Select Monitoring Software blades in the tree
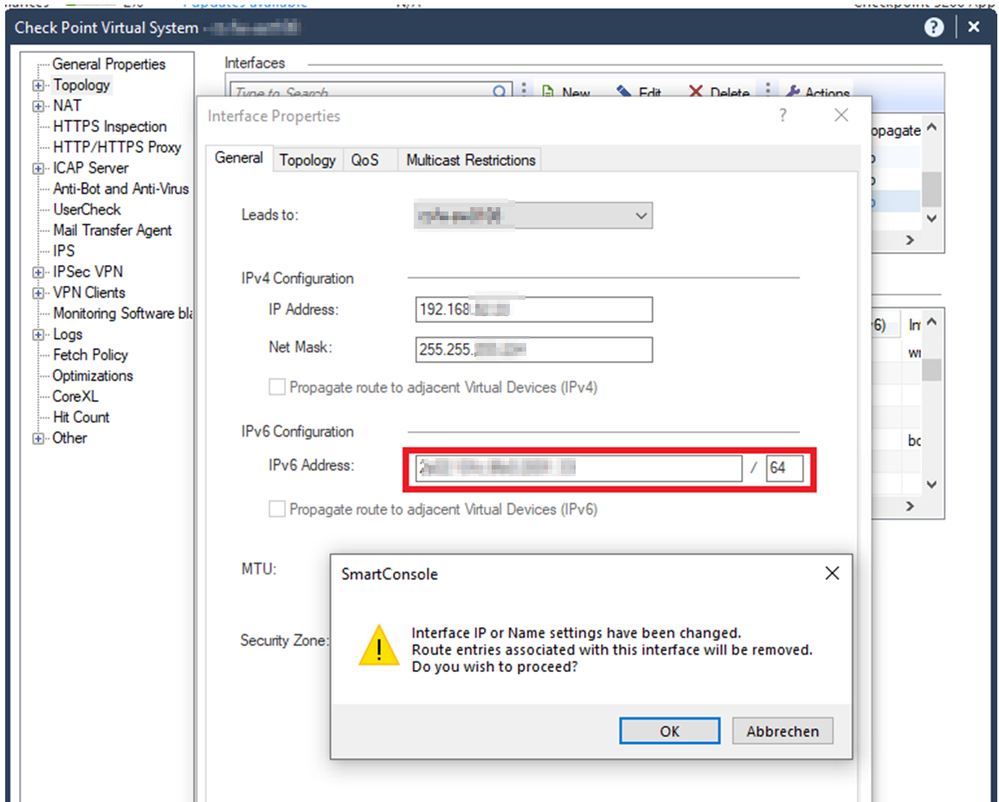 pyautogui.click(x=122, y=313)
